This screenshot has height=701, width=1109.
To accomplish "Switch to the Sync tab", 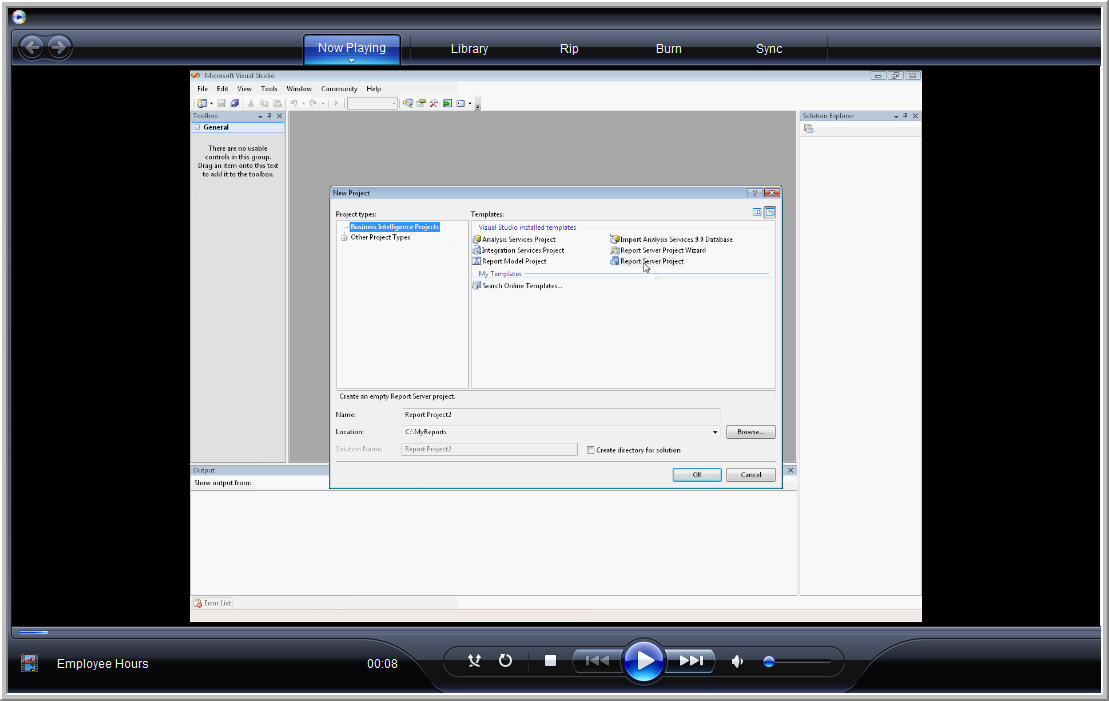I will [x=769, y=49].
